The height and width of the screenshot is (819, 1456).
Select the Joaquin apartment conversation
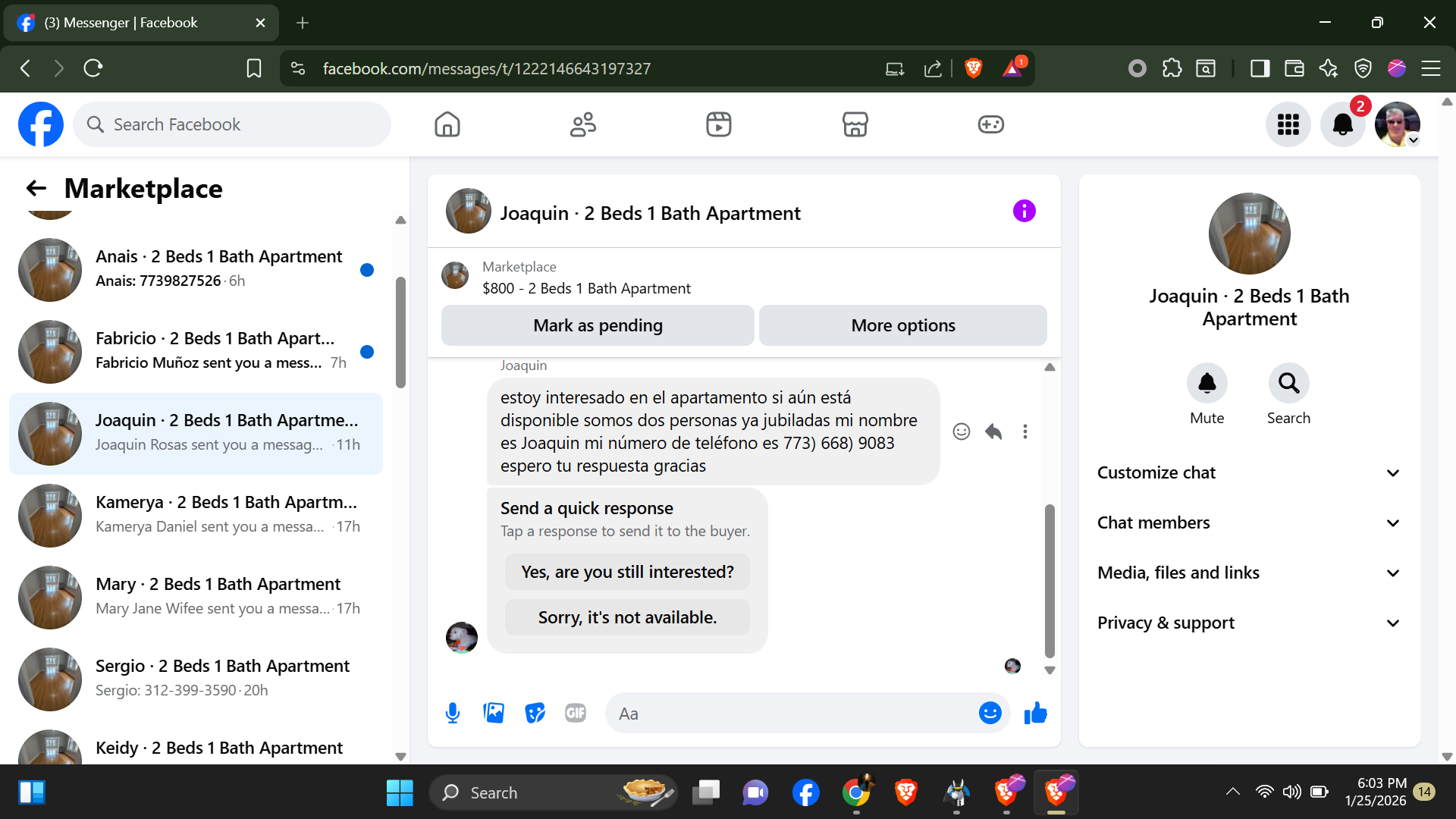(196, 434)
